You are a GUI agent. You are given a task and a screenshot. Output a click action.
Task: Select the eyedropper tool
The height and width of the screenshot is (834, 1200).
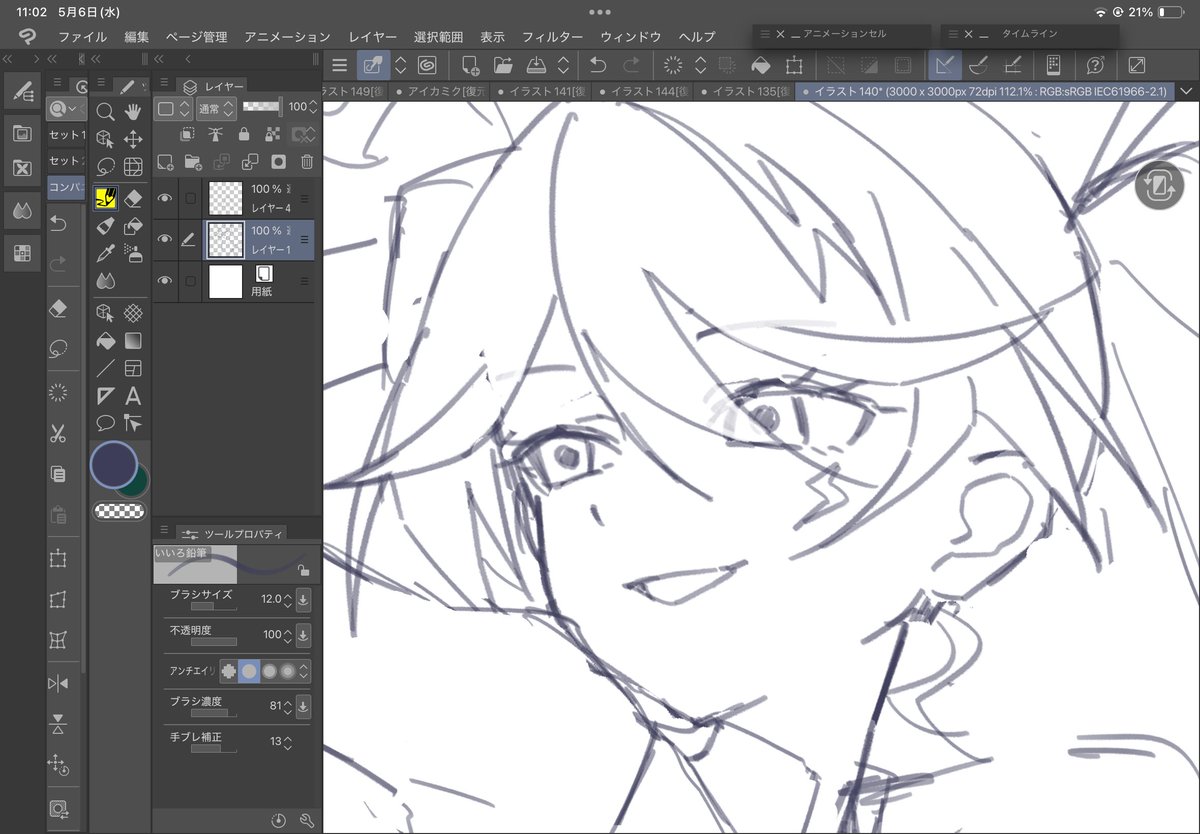105,254
